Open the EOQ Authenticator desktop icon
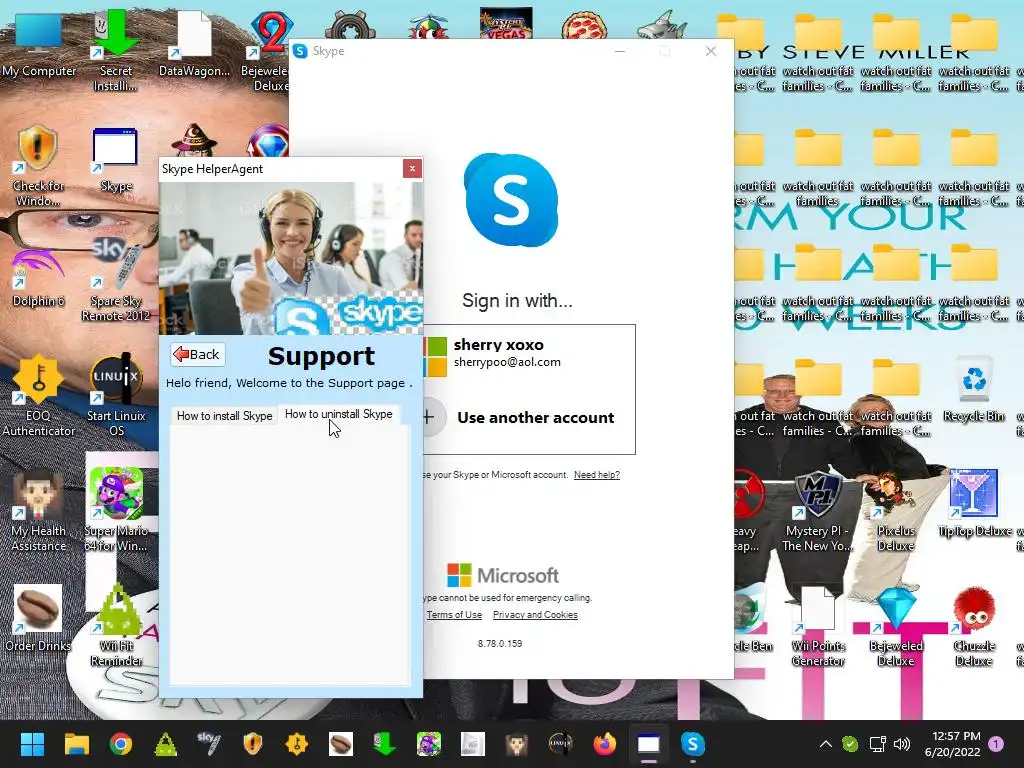This screenshot has width=1024, height=768. pos(38,395)
